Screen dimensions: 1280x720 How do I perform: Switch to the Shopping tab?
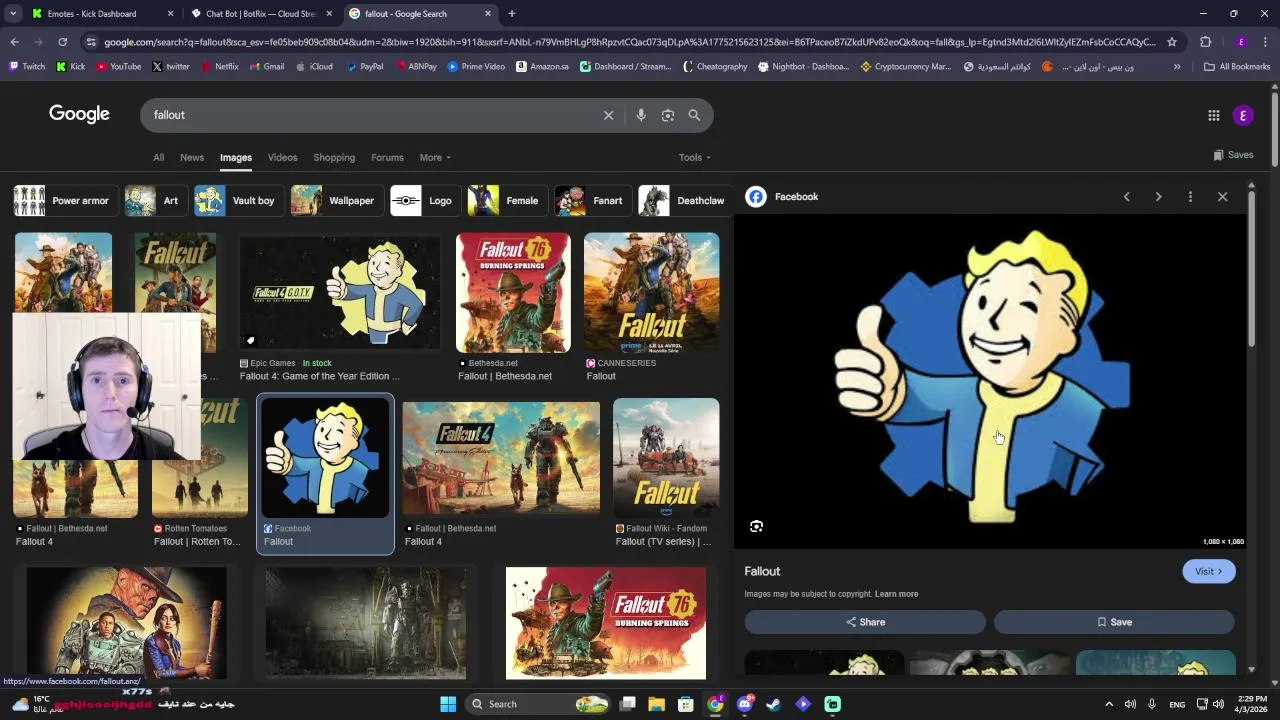[x=334, y=157]
